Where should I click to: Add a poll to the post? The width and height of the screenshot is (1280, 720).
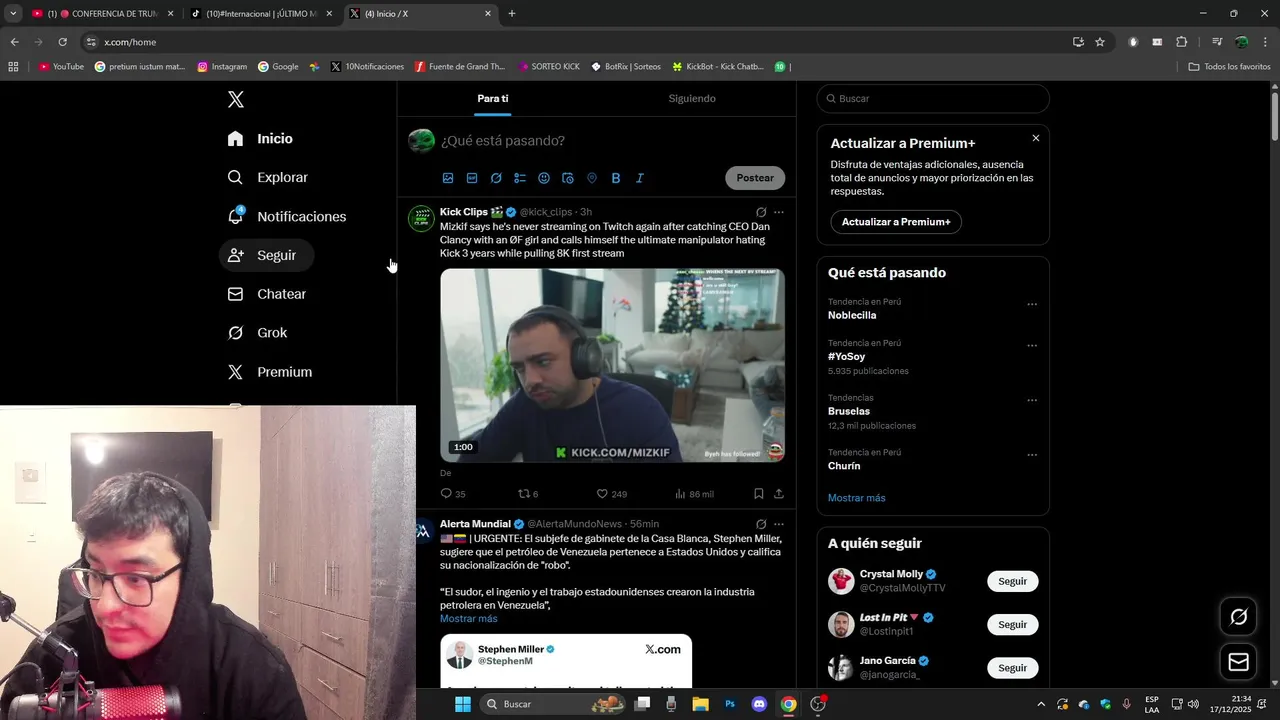(x=520, y=178)
